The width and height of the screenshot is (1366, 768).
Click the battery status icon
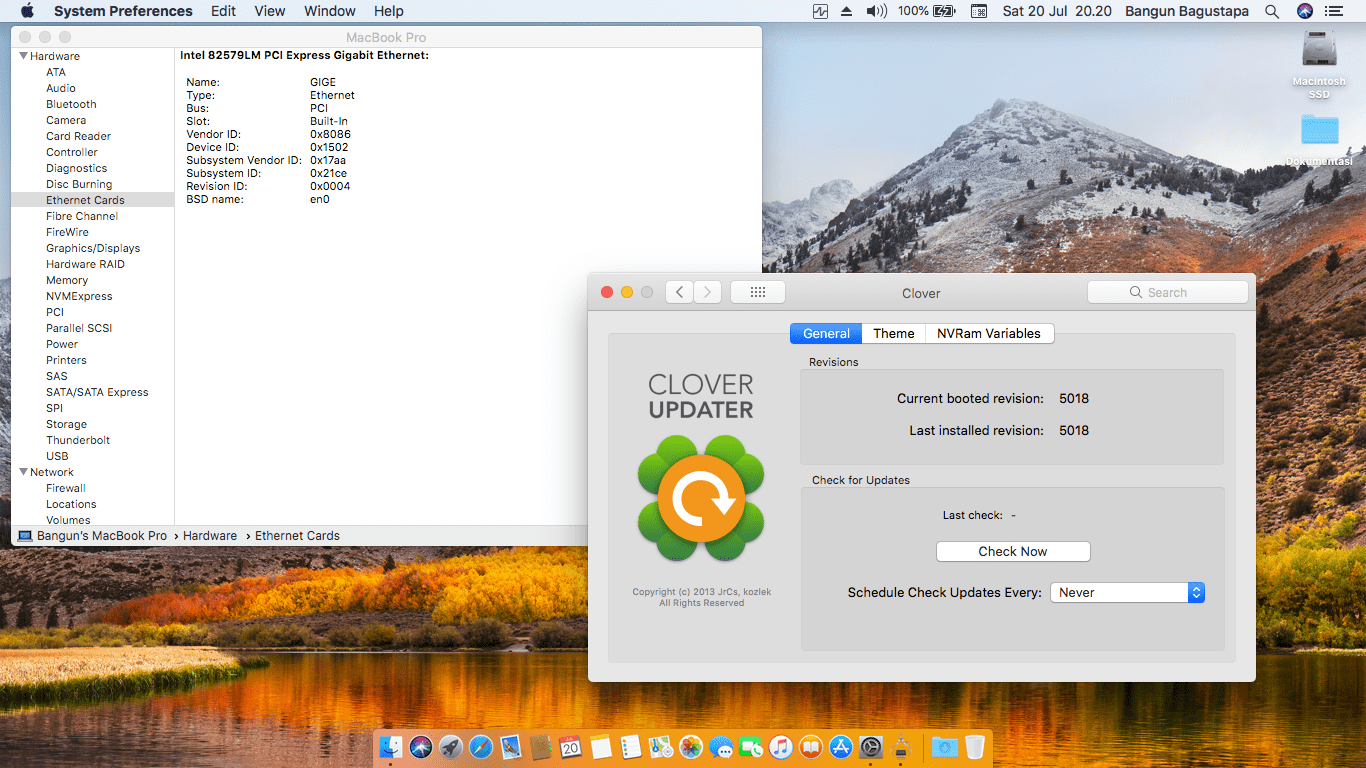point(944,11)
